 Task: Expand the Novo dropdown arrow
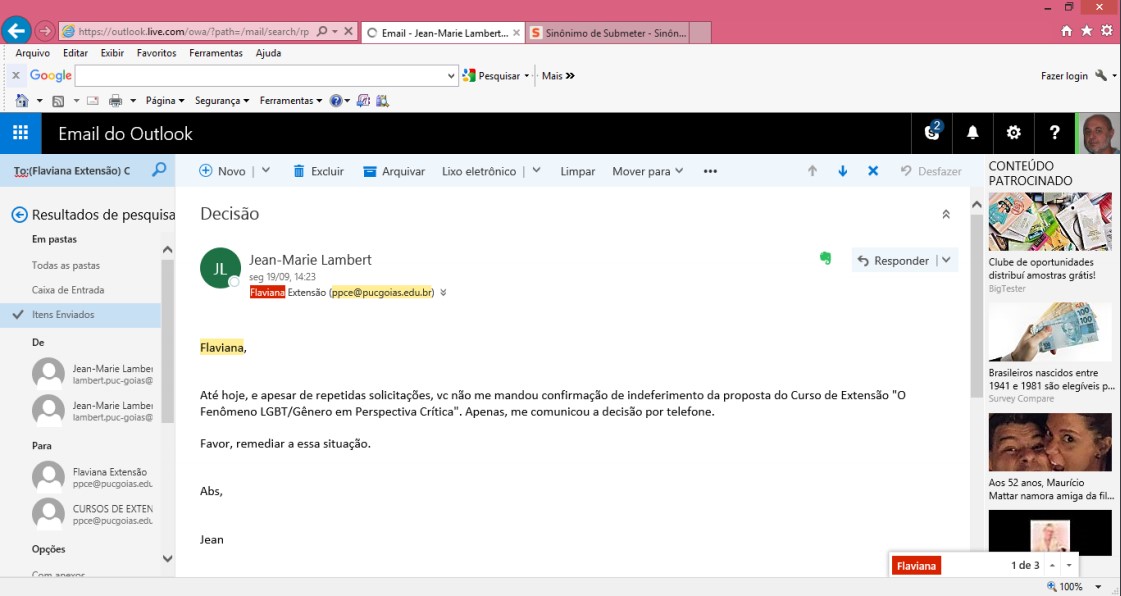point(265,171)
